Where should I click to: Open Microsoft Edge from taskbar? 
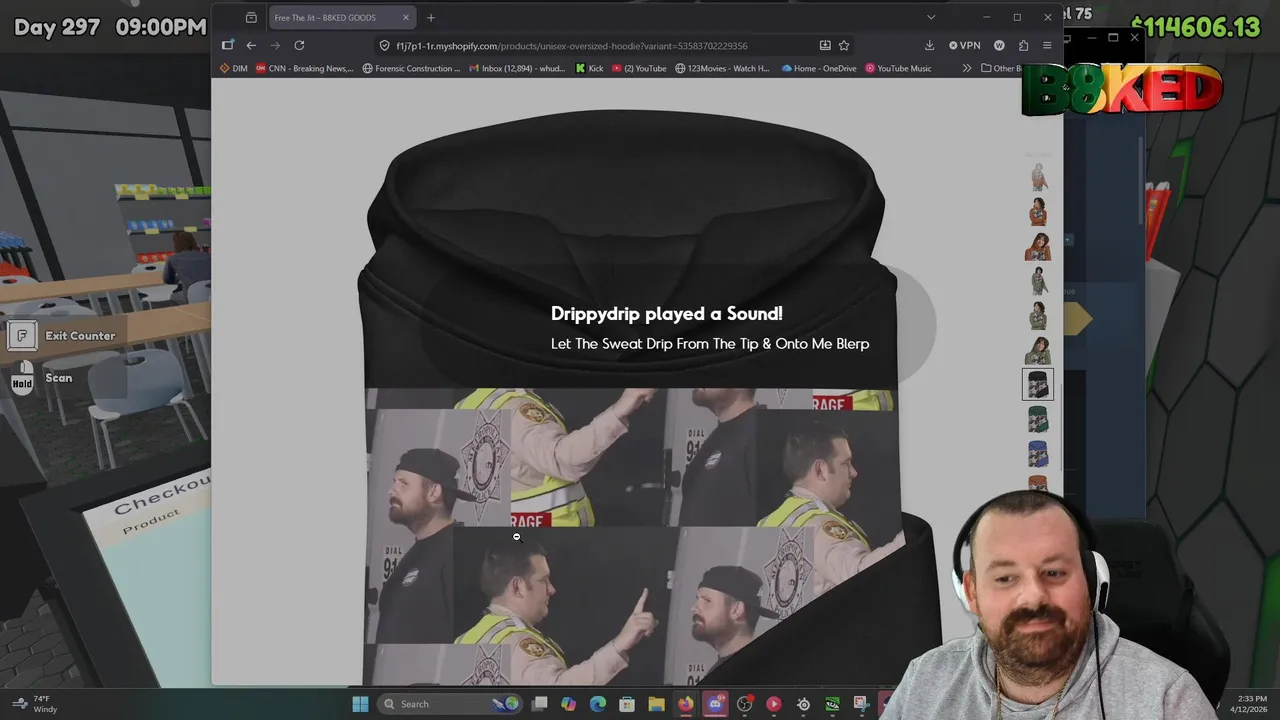coord(598,704)
